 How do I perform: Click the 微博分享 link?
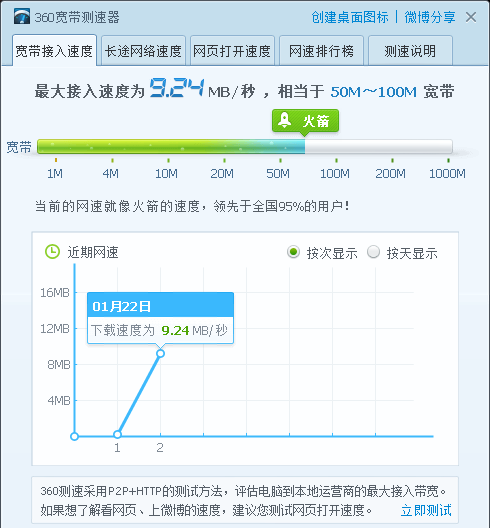[430, 17]
